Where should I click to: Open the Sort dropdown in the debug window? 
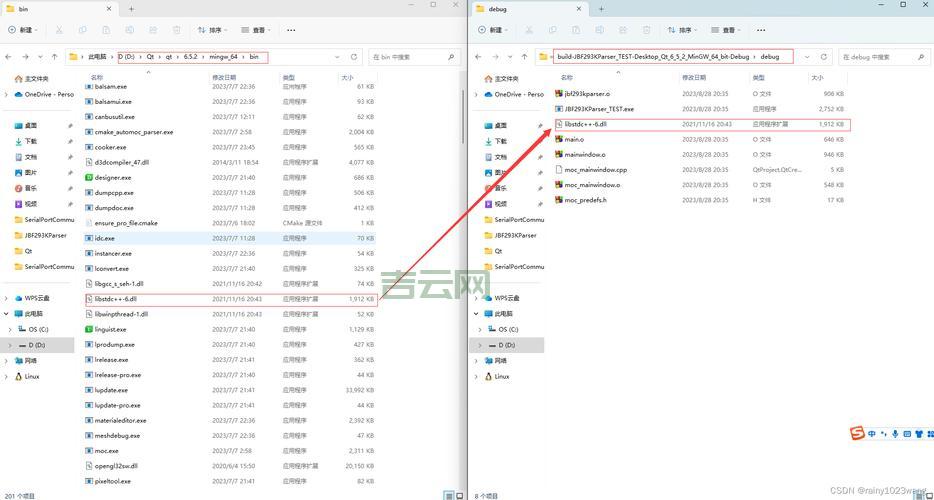click(x=683, y=30)
